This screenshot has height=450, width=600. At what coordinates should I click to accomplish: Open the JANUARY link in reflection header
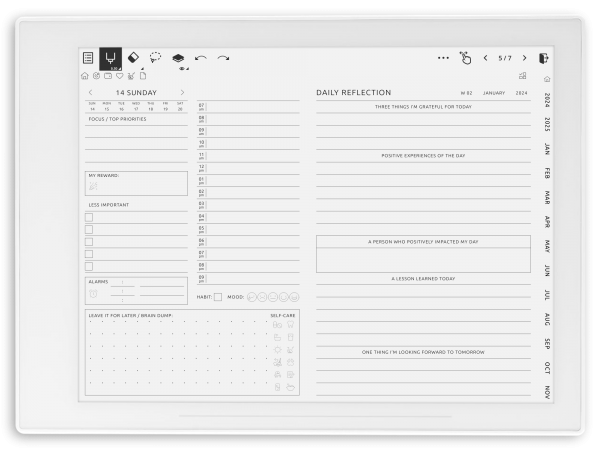[x=494, y=93]
